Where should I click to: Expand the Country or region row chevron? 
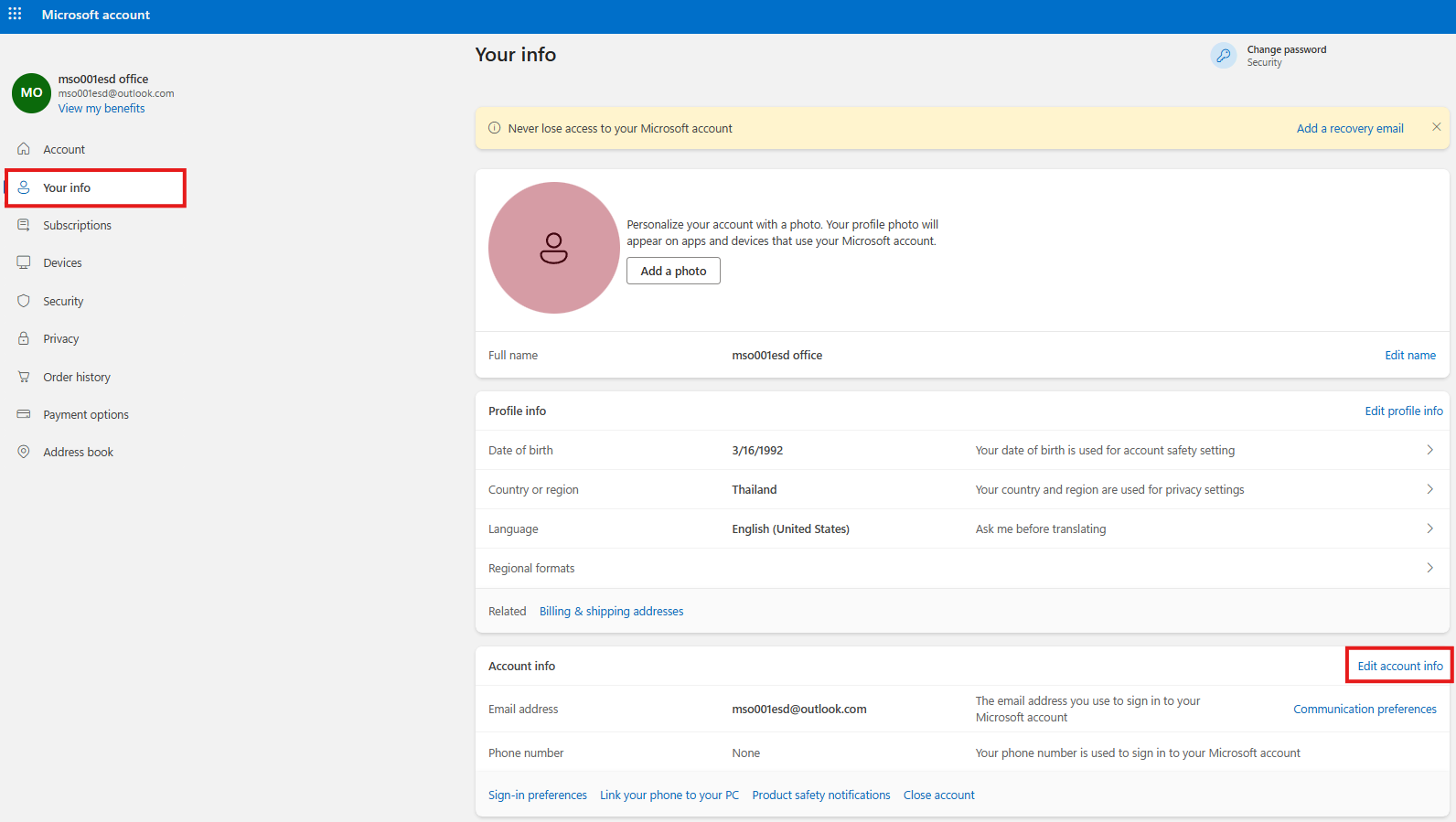point(1429,489)
